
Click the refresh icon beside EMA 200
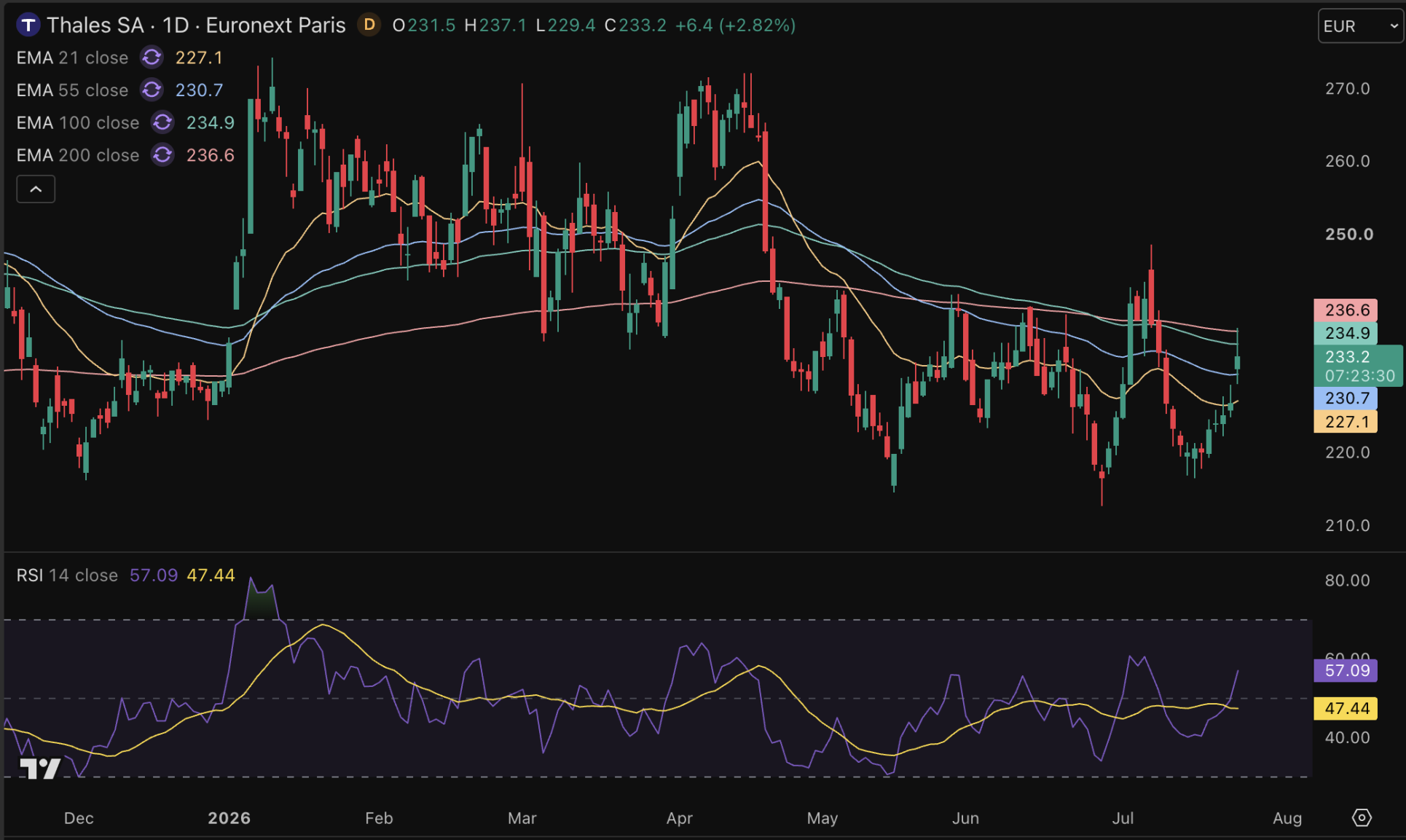162,155
